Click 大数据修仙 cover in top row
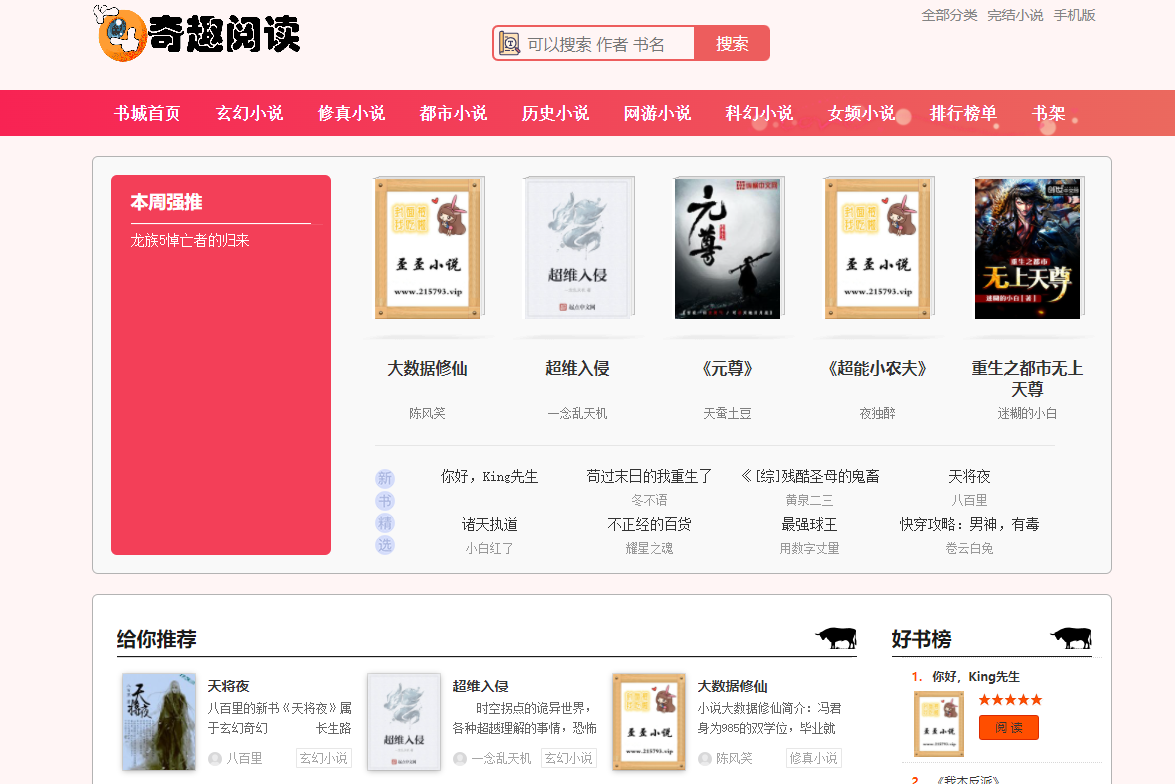 (428, 248)
